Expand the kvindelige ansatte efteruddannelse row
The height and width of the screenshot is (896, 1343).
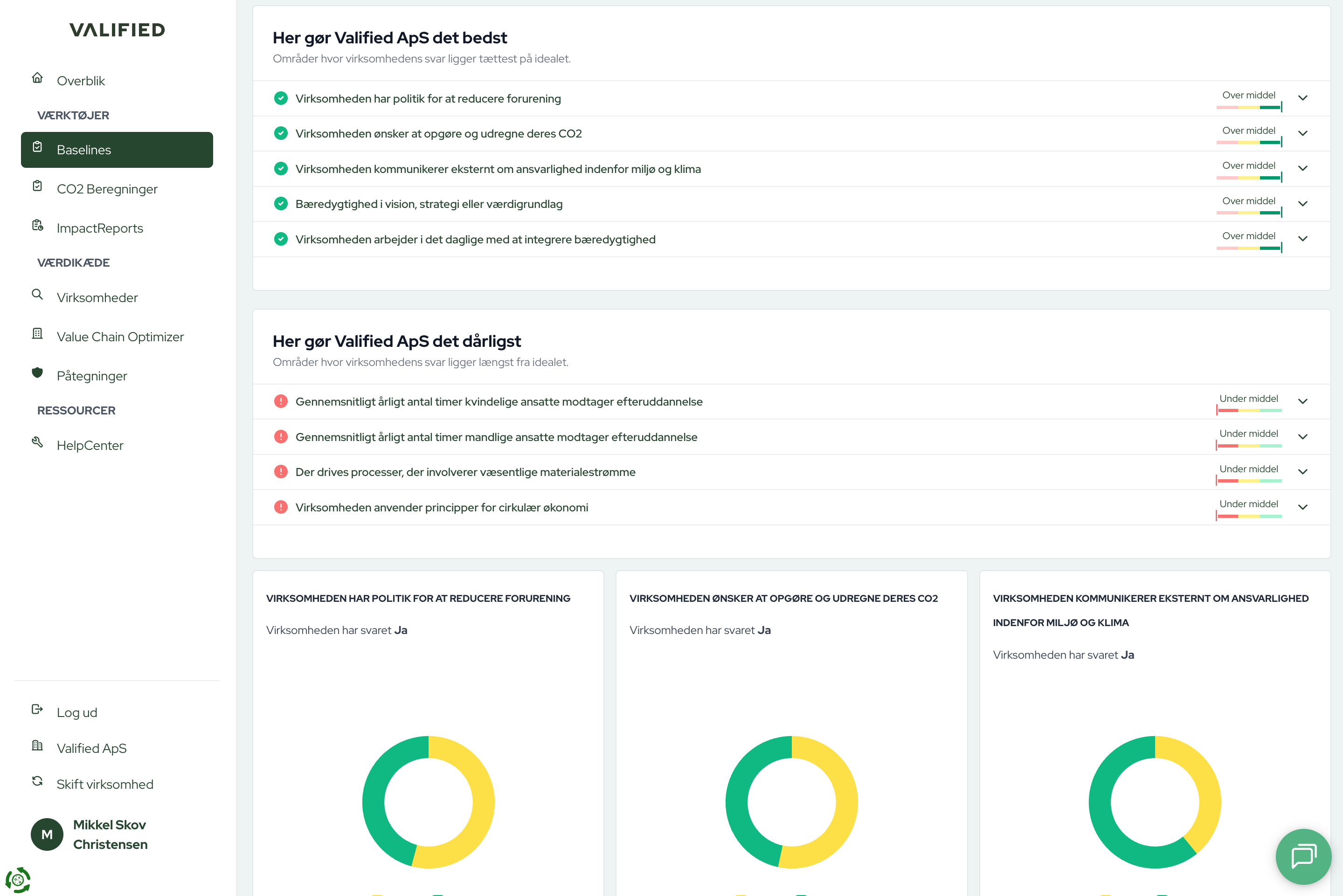point(1303,401)
